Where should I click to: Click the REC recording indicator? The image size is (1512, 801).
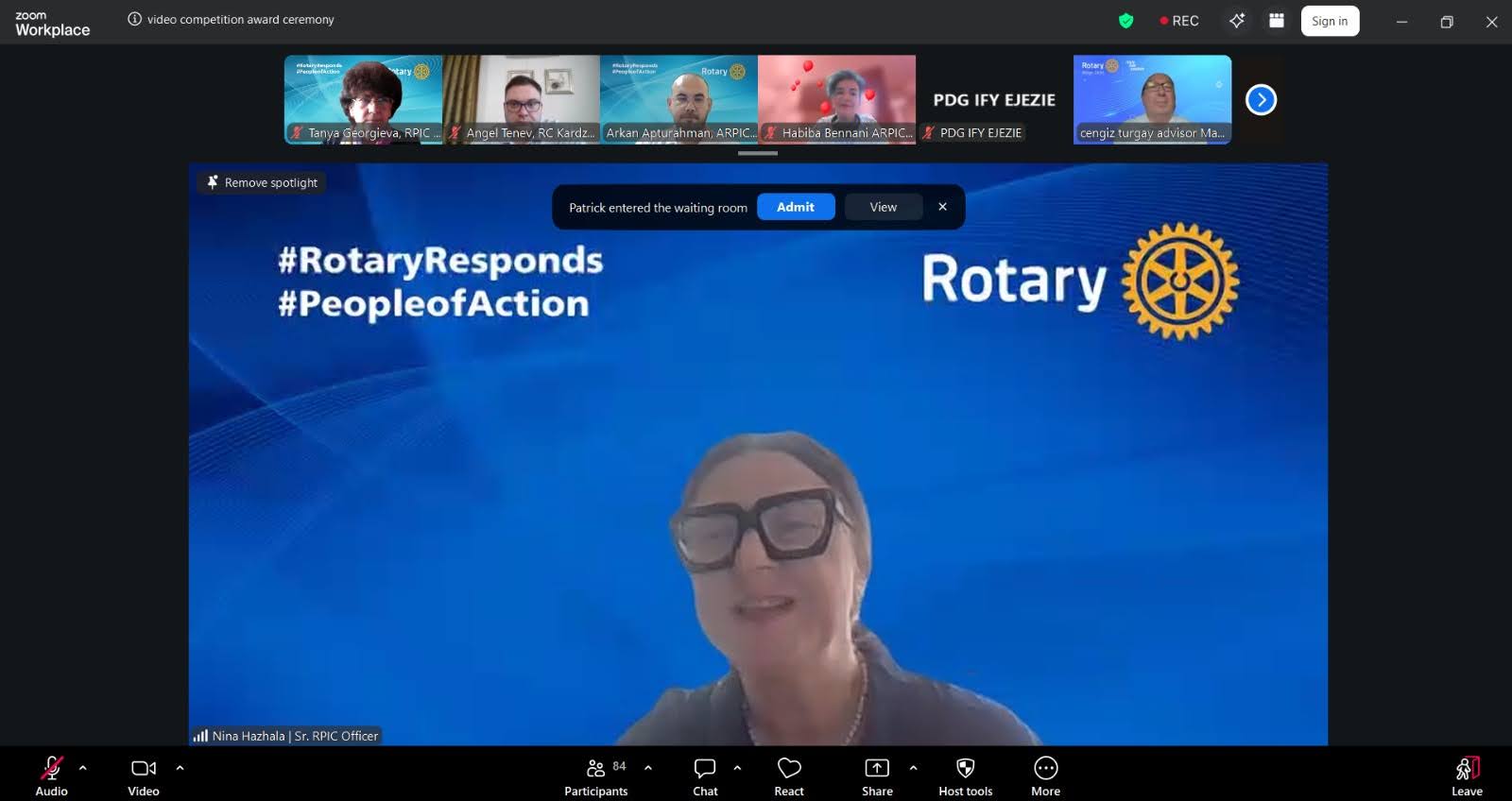pos(1179,21)
